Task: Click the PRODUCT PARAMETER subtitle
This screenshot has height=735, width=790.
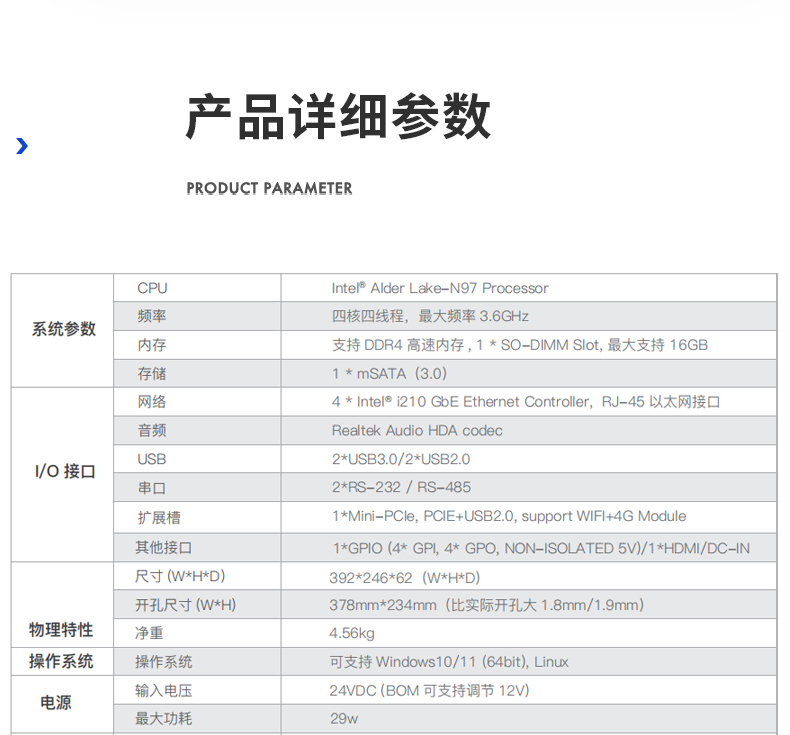Action: point(269,188)
